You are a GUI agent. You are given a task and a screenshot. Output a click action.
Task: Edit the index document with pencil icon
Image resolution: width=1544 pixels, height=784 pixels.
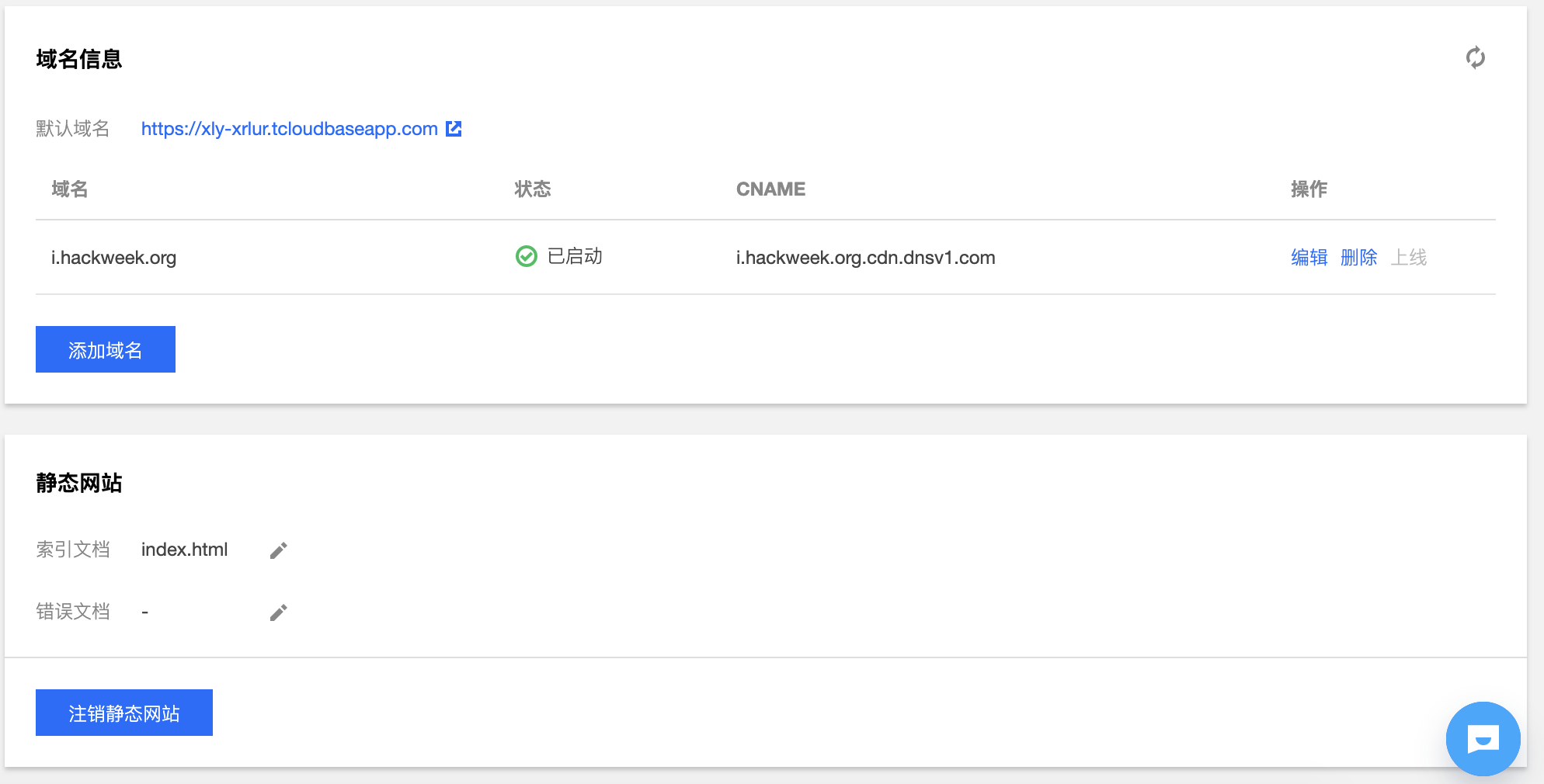pos(279,550)
